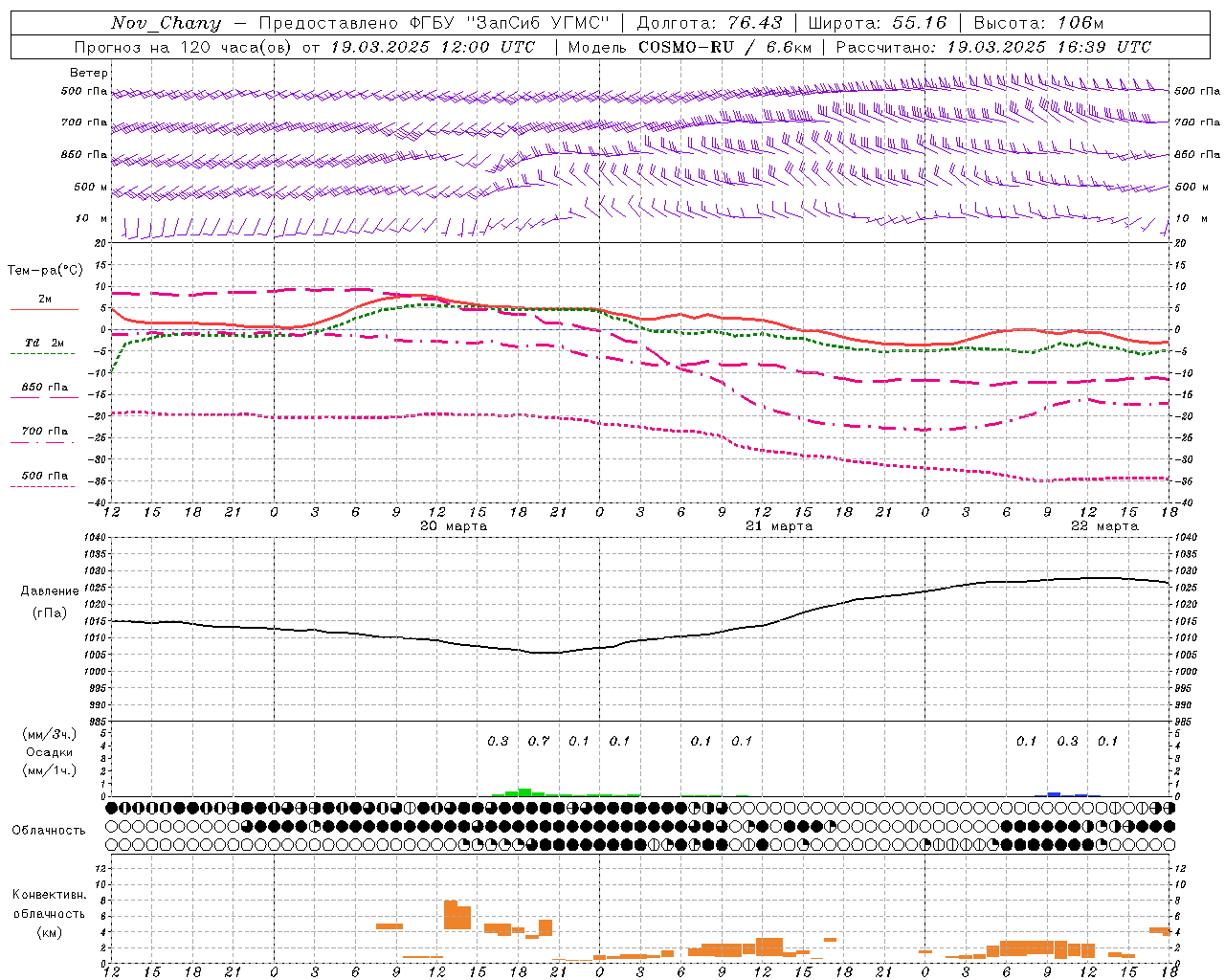This screenshot has width=1225, height=980.
Task: Select the longitude value 'Долгота: 76.43'
Action: point(709,23)
